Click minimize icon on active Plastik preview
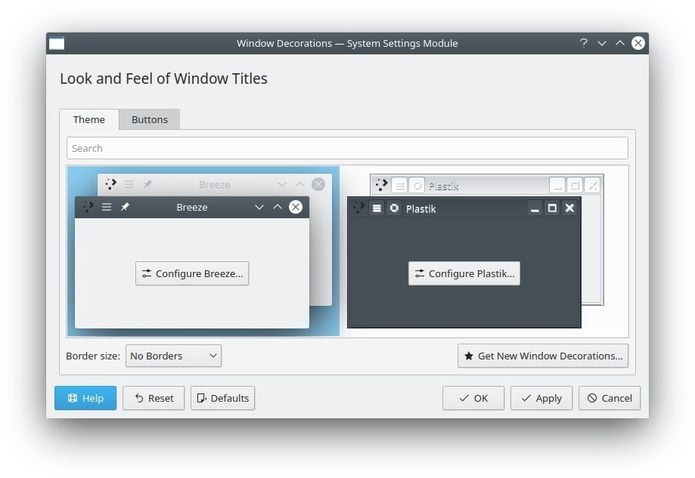This screenshot has width=695, height=478. (535, 209)
